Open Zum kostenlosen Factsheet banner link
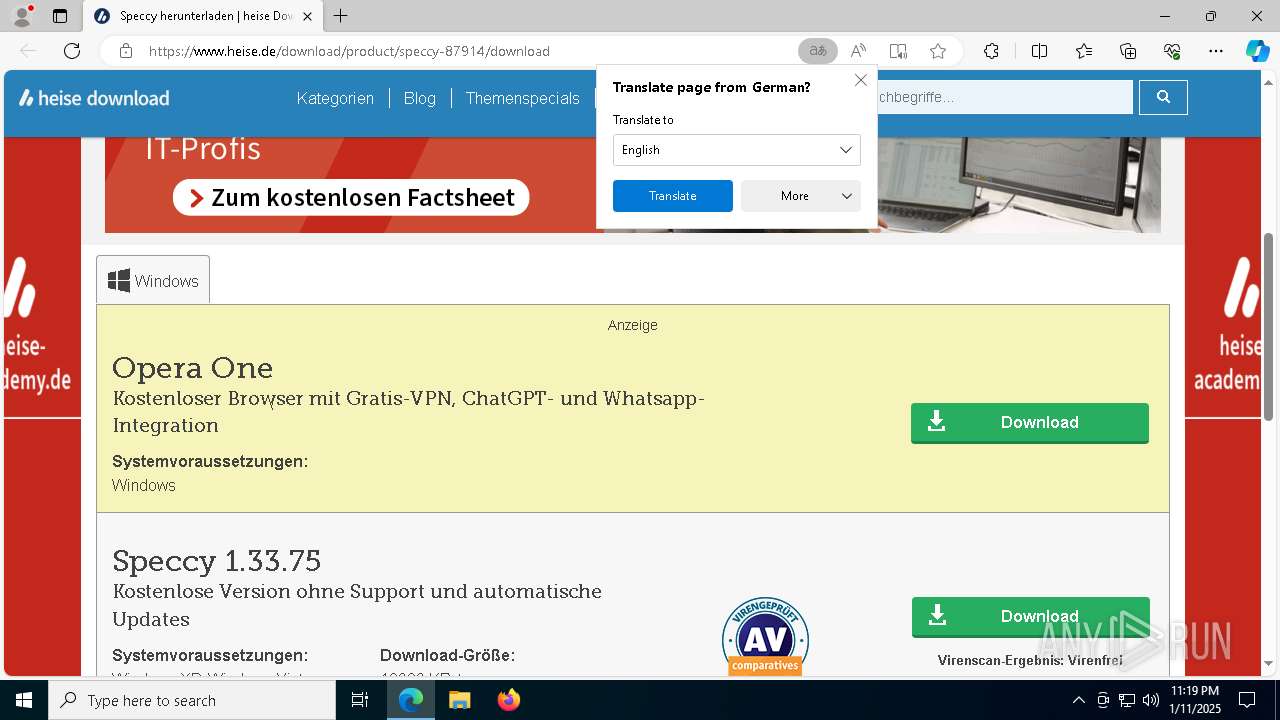The height and width of the screenshot is (720, 1280). coord(351,197)
